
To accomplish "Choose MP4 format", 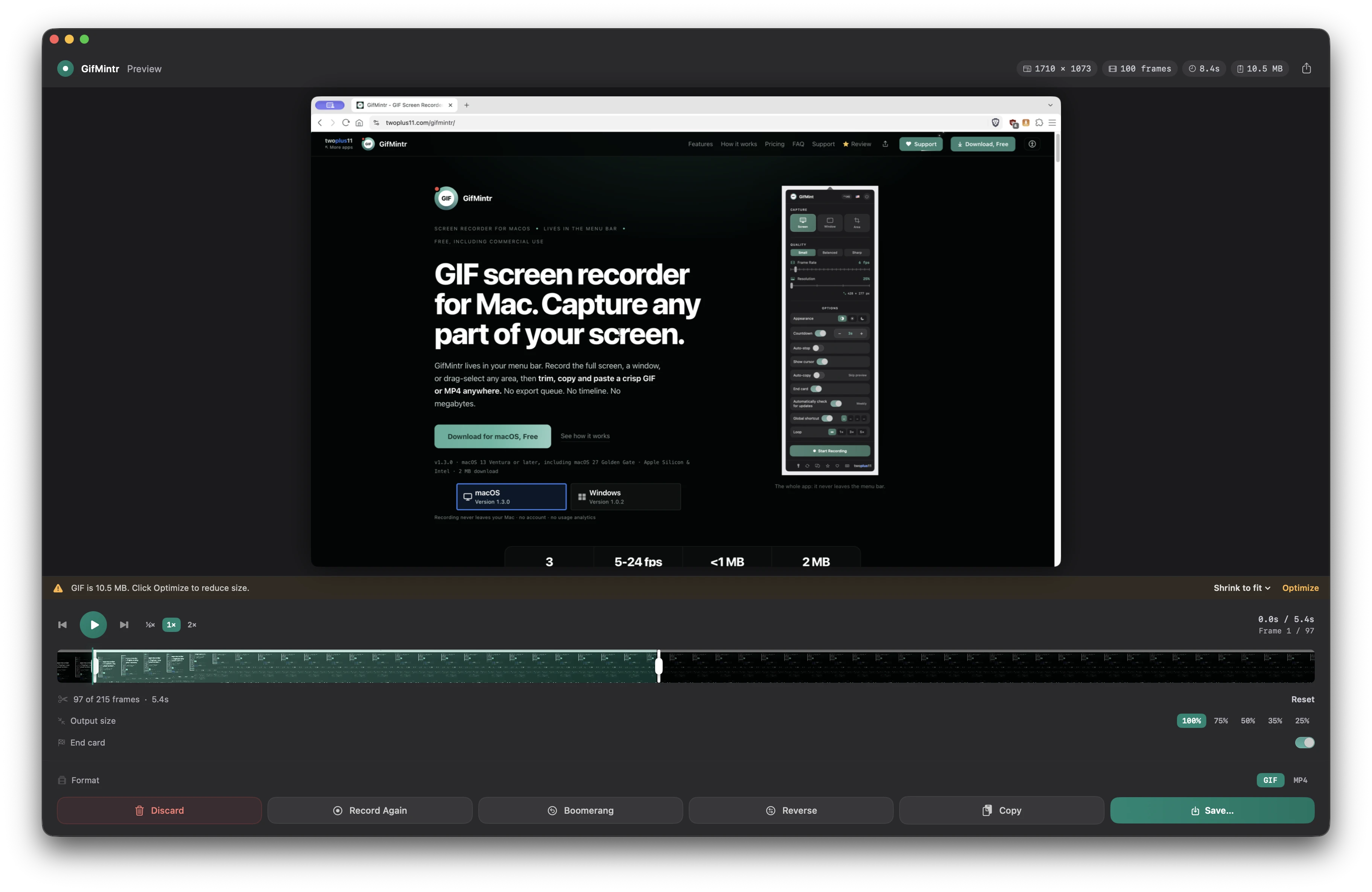I will (x=1300, y=780).
